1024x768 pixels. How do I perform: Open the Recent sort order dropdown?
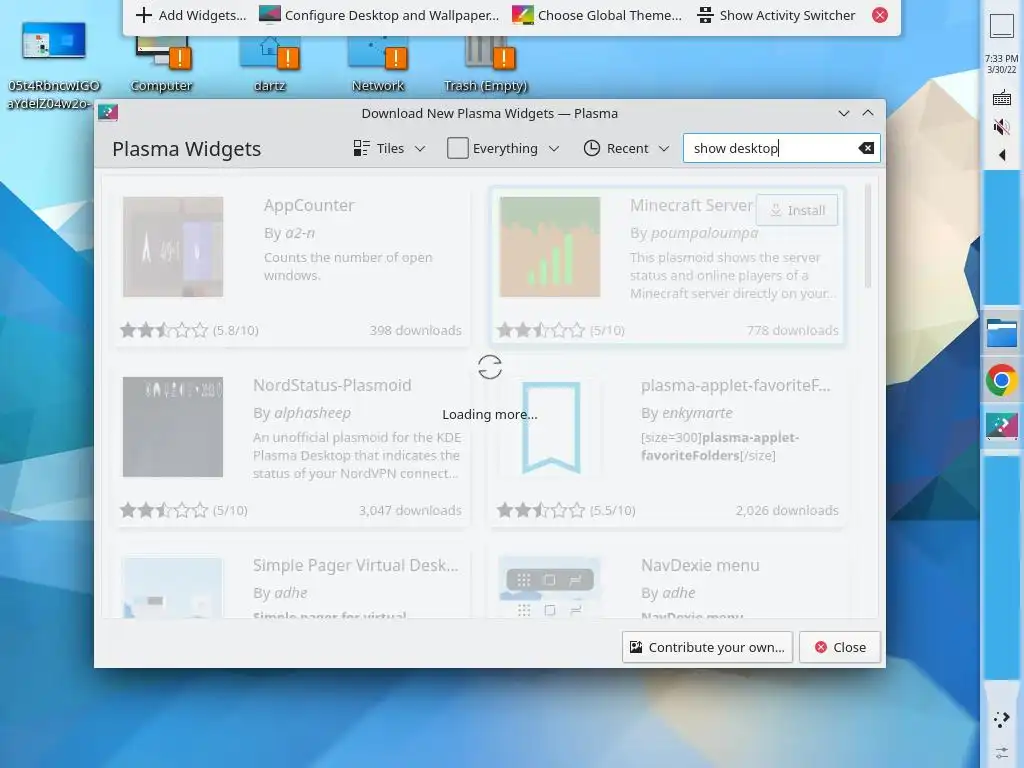[626, 148]
